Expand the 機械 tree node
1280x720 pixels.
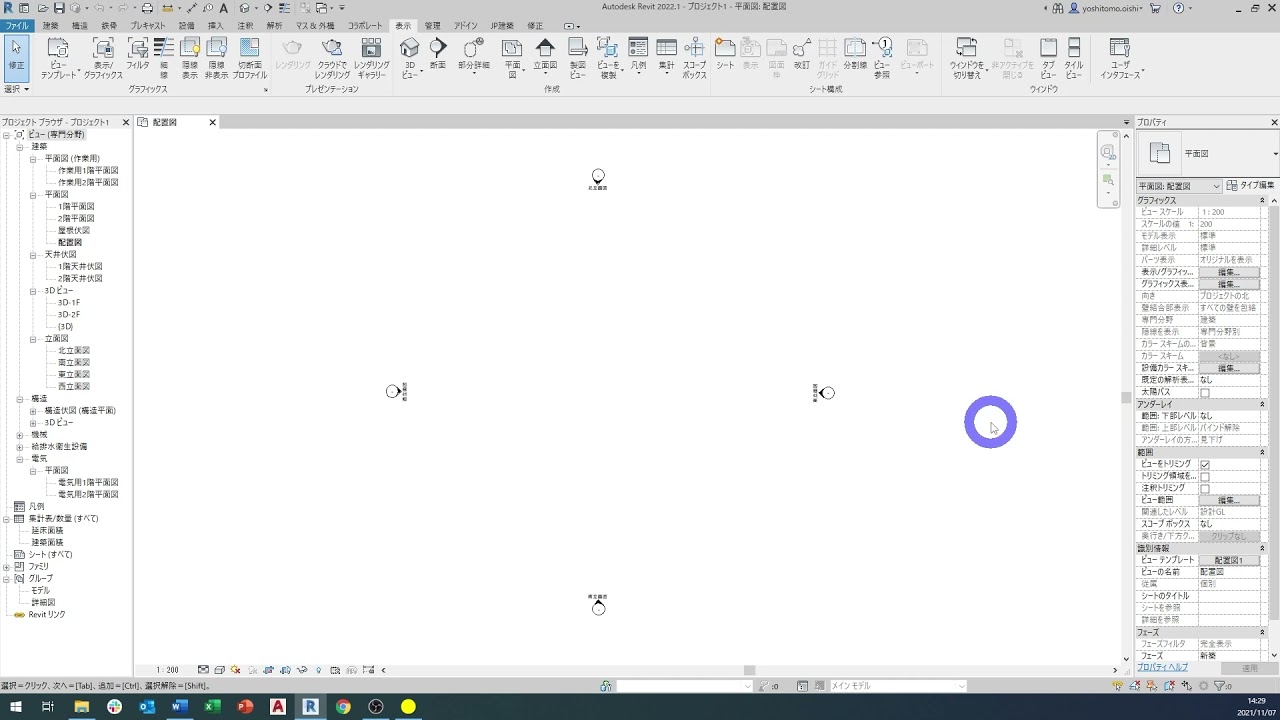[x=20, y=435]
